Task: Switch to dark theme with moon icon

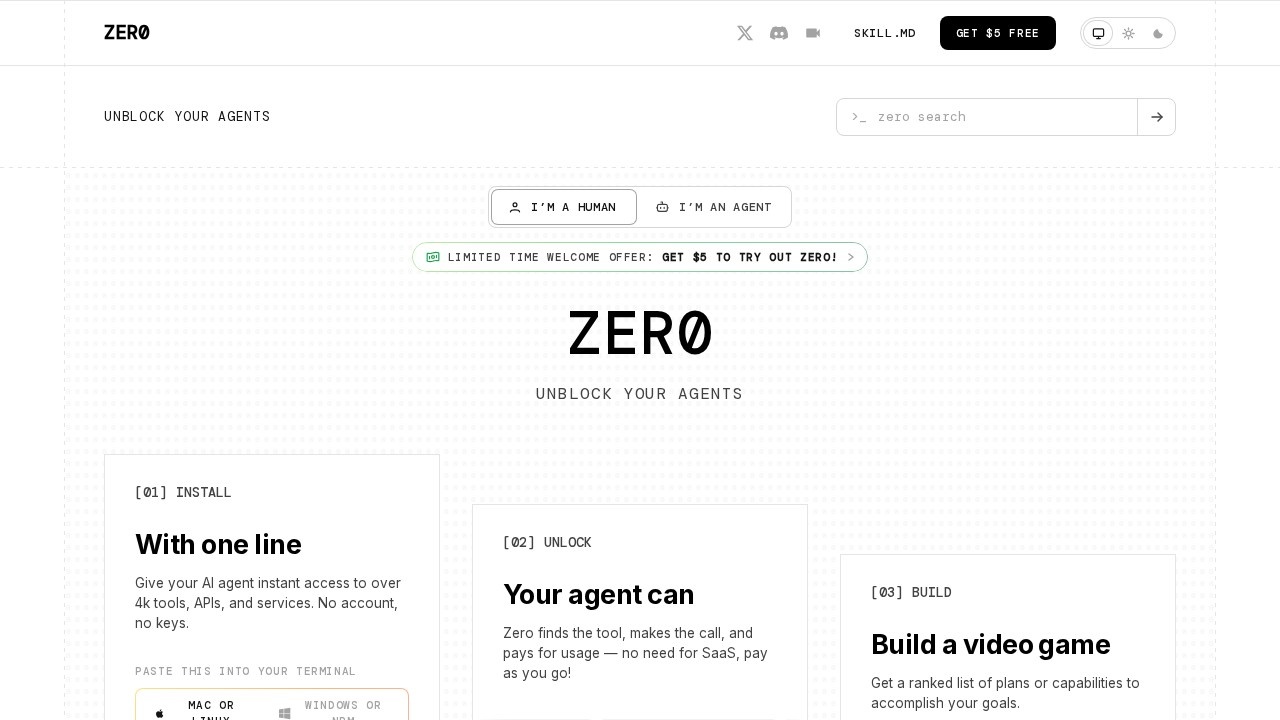Action: click(1158, 33)
